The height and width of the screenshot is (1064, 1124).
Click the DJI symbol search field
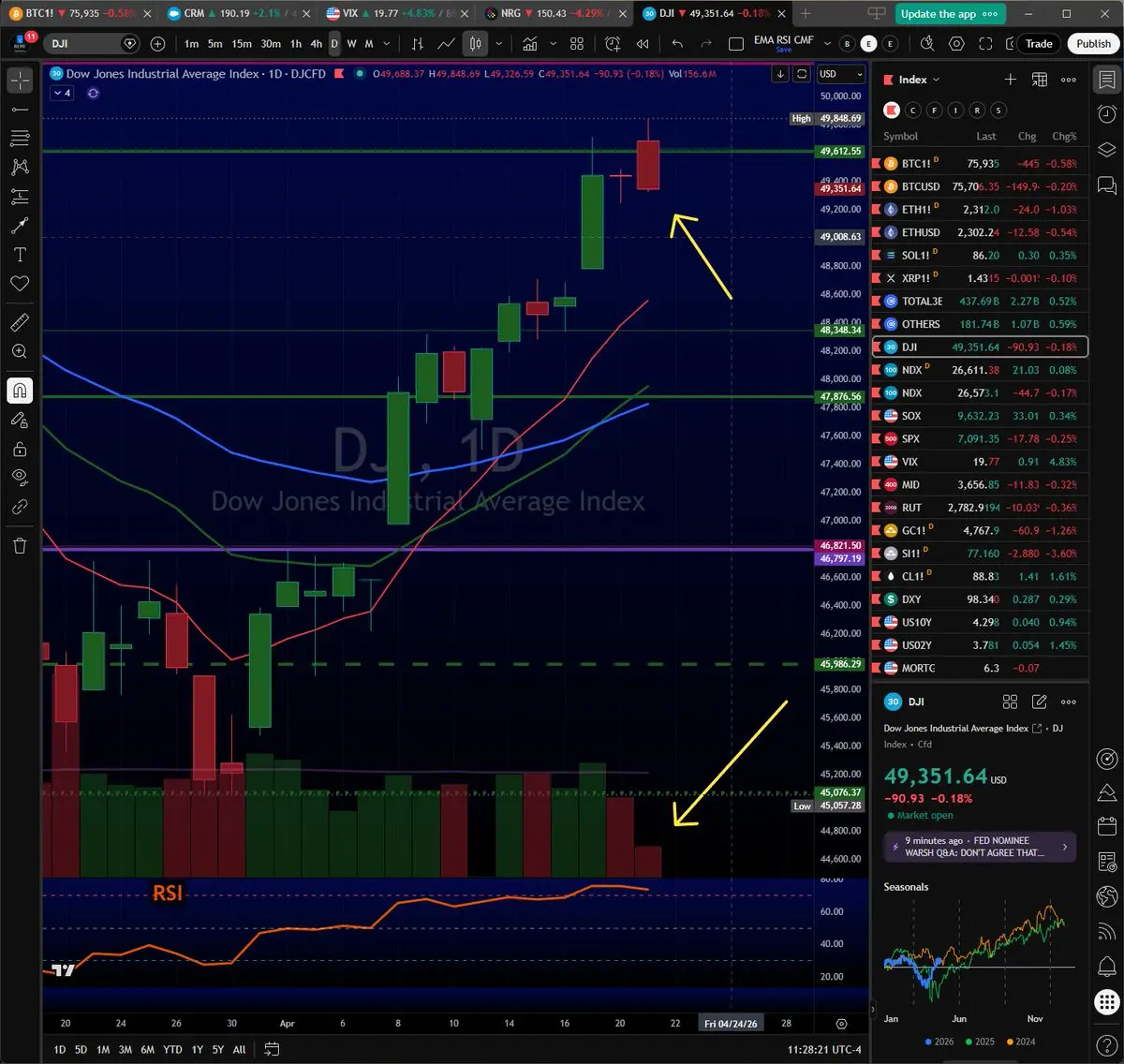coord(93,44)
